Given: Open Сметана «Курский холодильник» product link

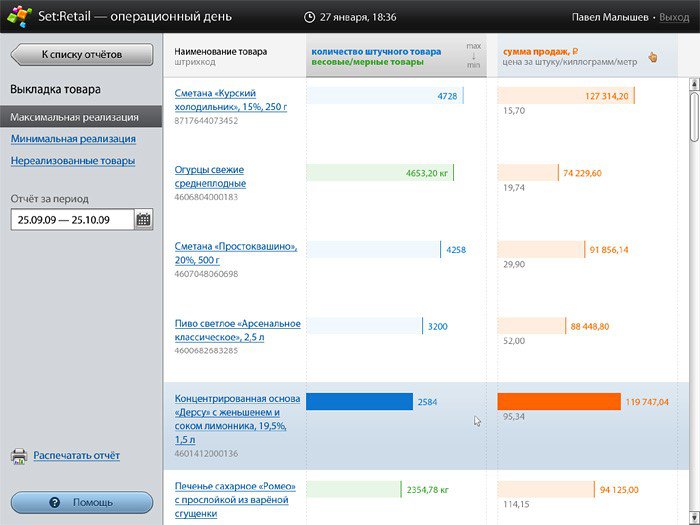Looking at the screenshot, I should [230, 100].
